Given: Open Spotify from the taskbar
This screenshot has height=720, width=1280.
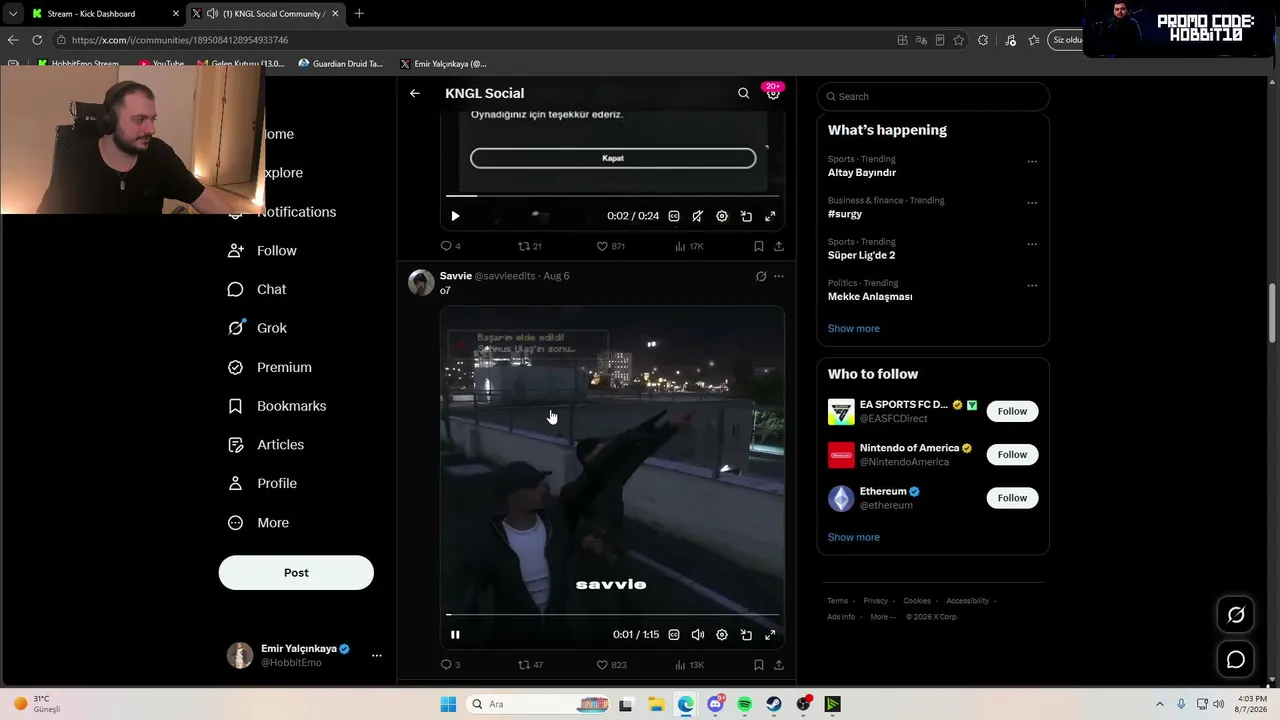Looking at the screenshot, I should click(744, 704).
